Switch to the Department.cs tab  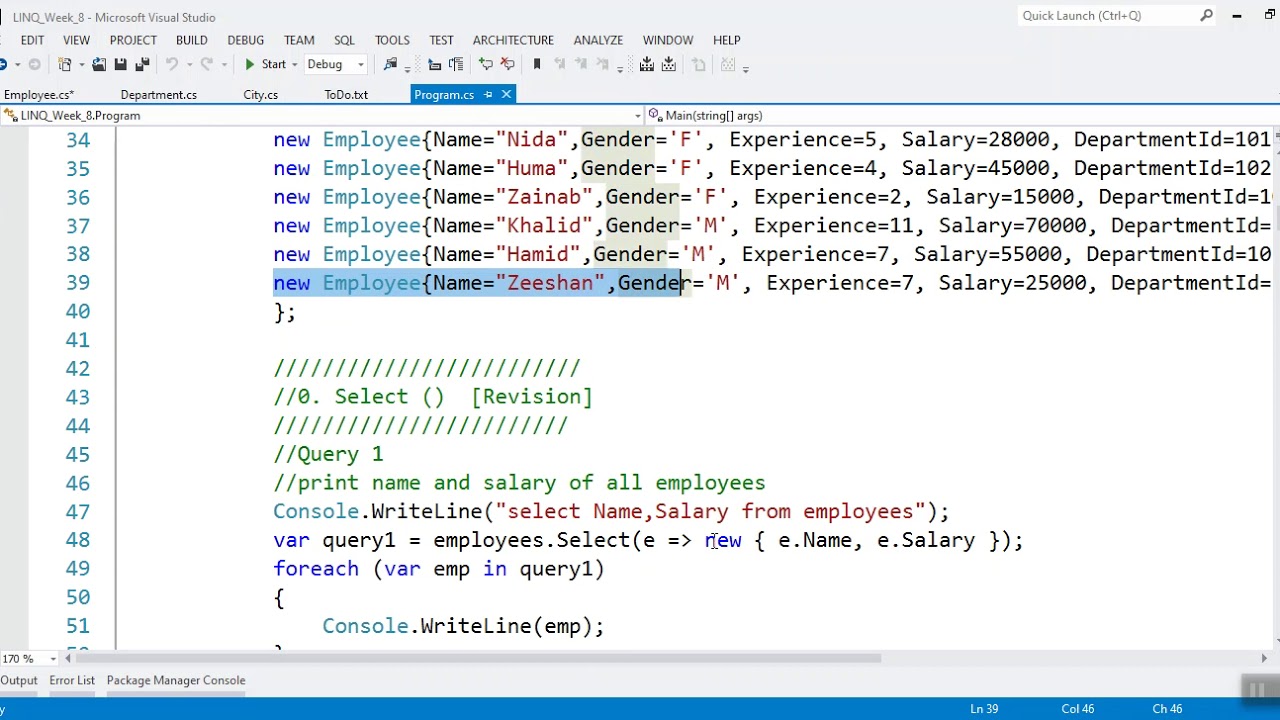(158, 95)
